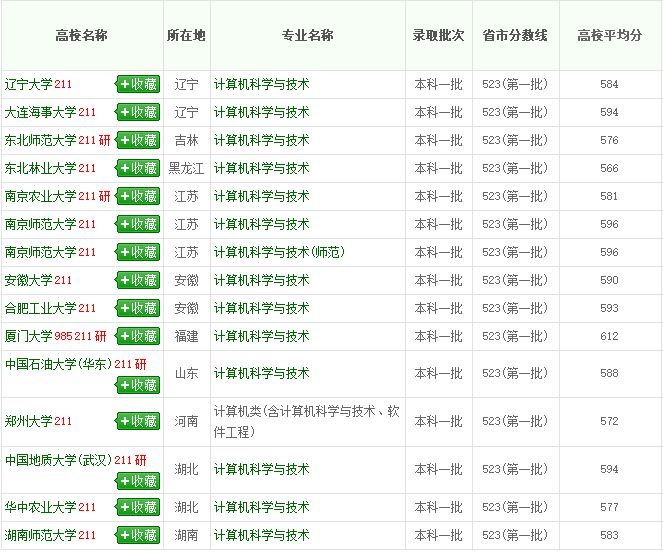The width and height of the screenshot is (663, 552).
Task: Click 高校名称 column header
Action: click(82, 35)
